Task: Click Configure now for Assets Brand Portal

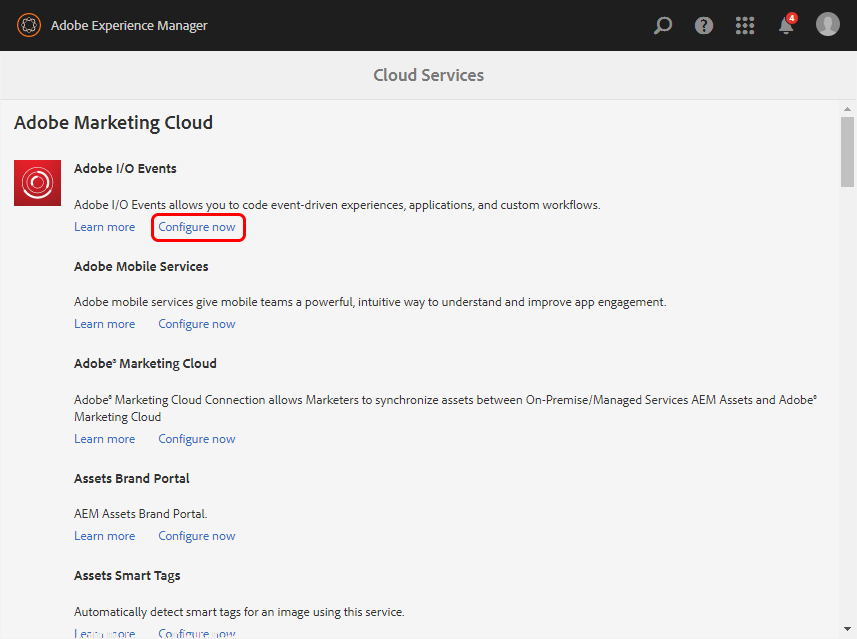Action: pyautogui.click(x=197, y=536)
